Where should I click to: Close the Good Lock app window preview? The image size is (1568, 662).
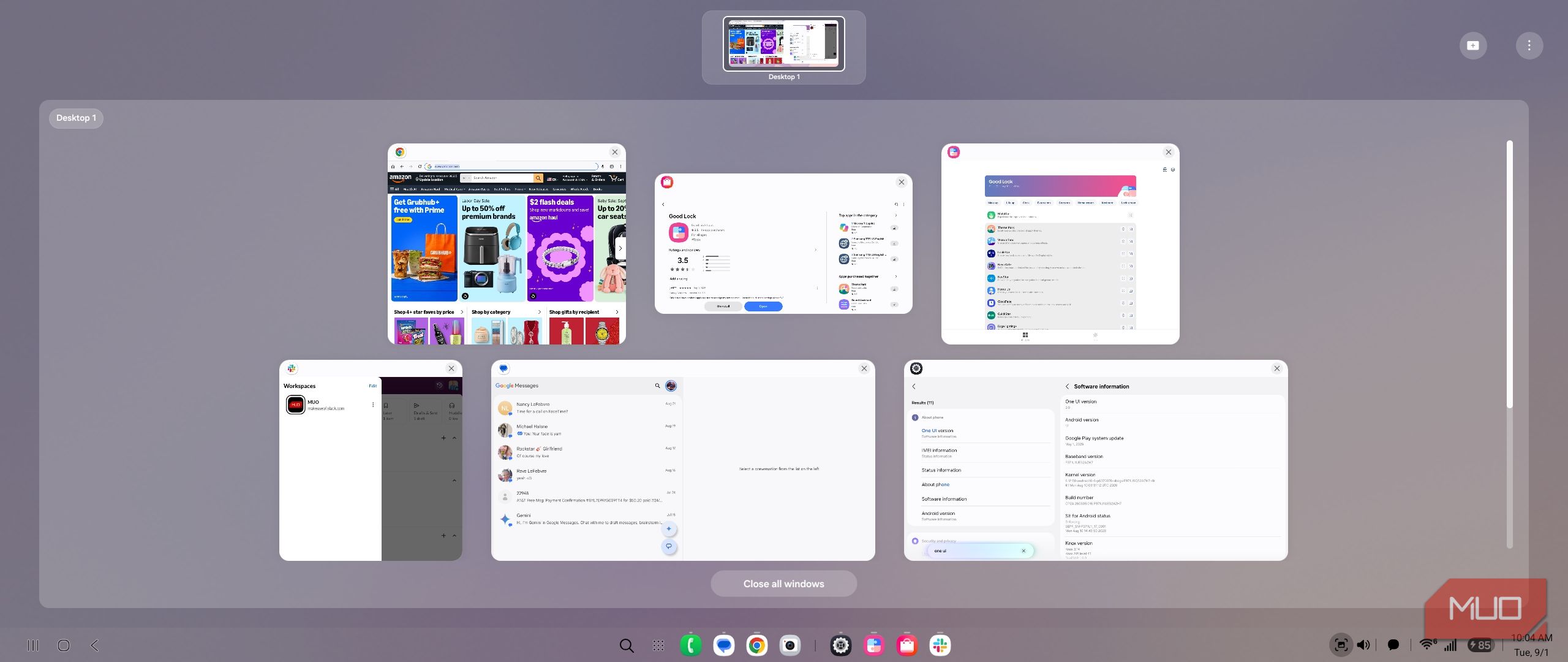[x=1168, y=152]
